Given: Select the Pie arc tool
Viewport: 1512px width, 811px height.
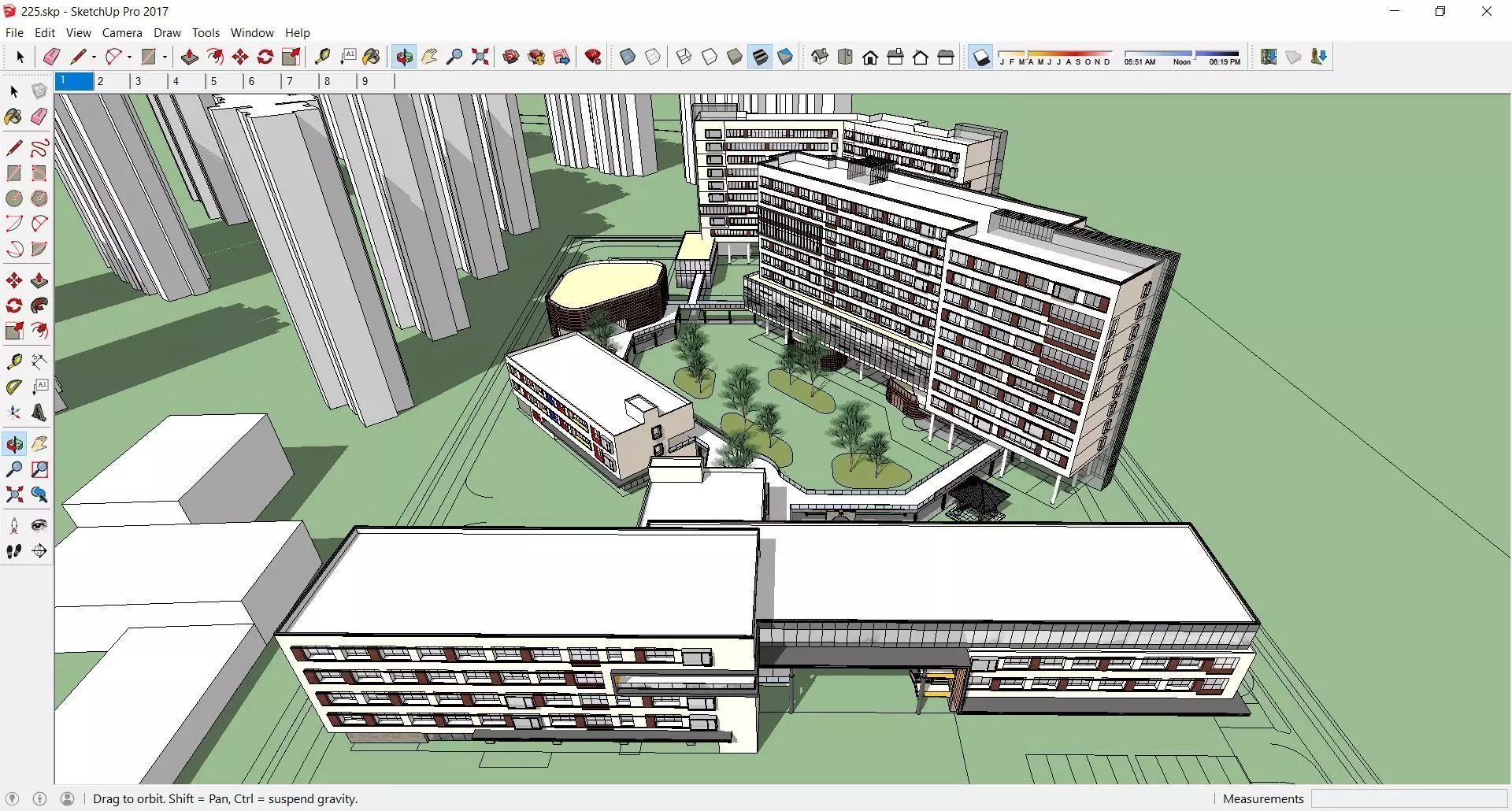Looking at the screenshot, I should (x=39, y=249).
